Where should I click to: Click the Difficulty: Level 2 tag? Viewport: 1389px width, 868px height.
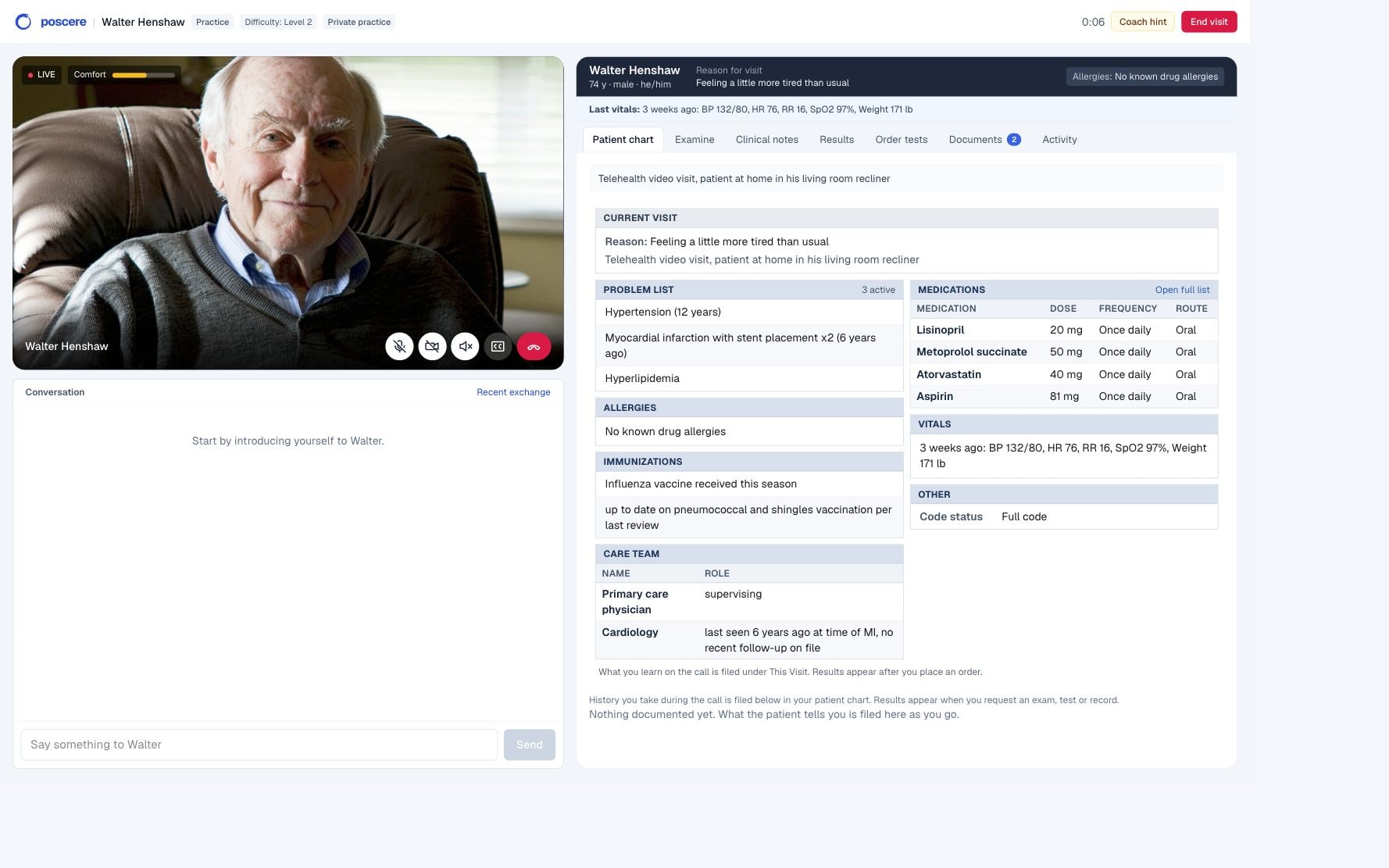tap(278, 22)
